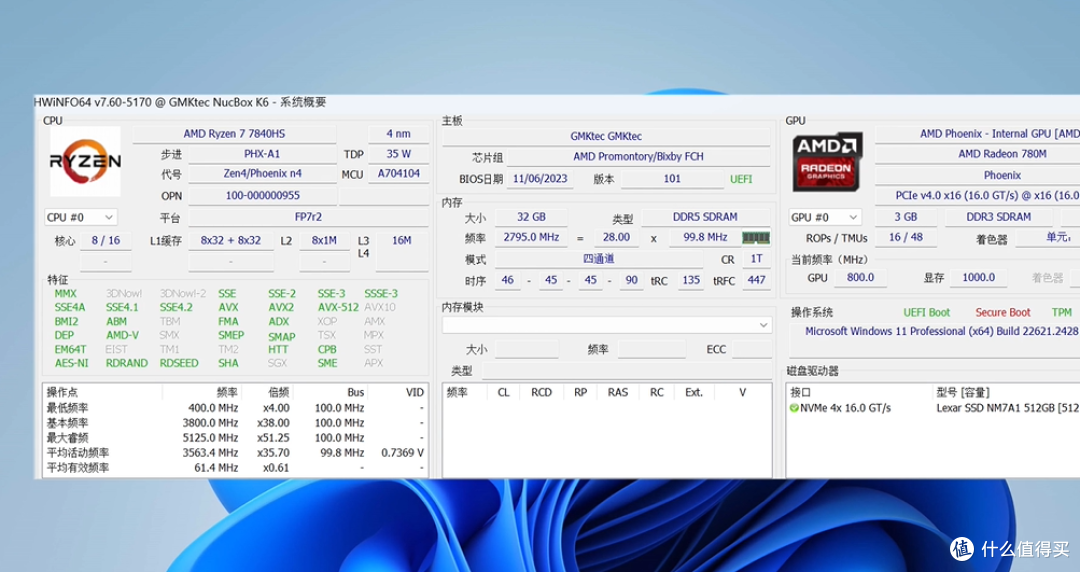The width and height of the screenshot is (1080, 572).
Task: Click the AVX-512 feature label
Action: click(x=338, y=307)
